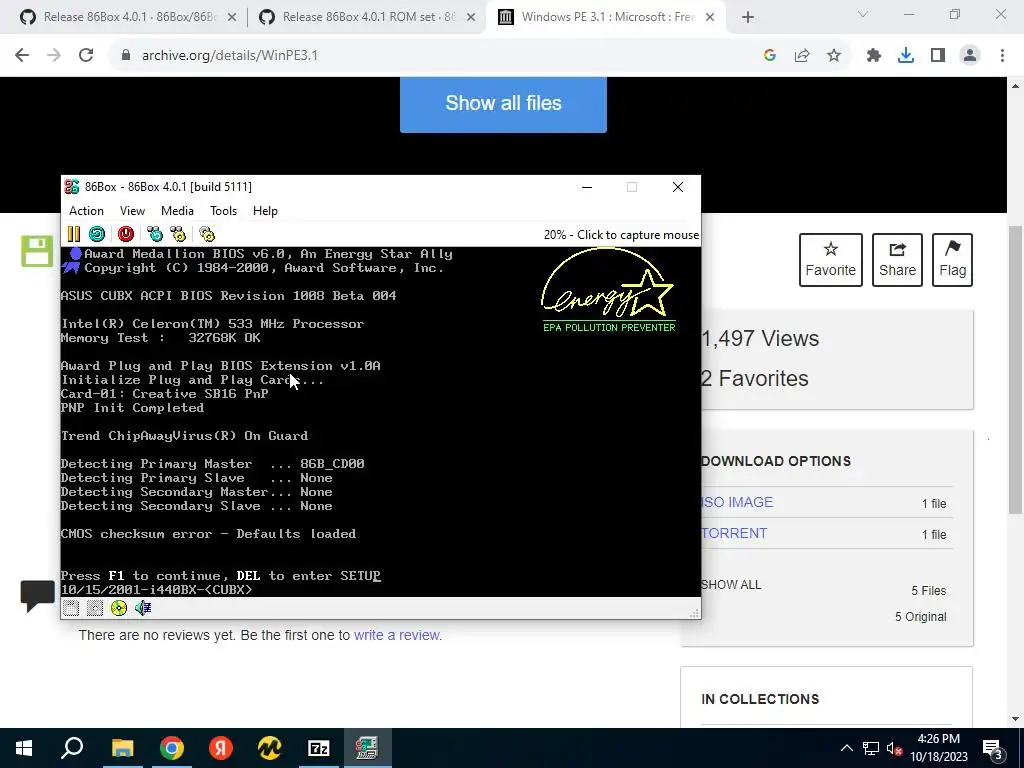Open the Tools menu in 86Box
Viewport: 1024px width, 768px height.
223,211
